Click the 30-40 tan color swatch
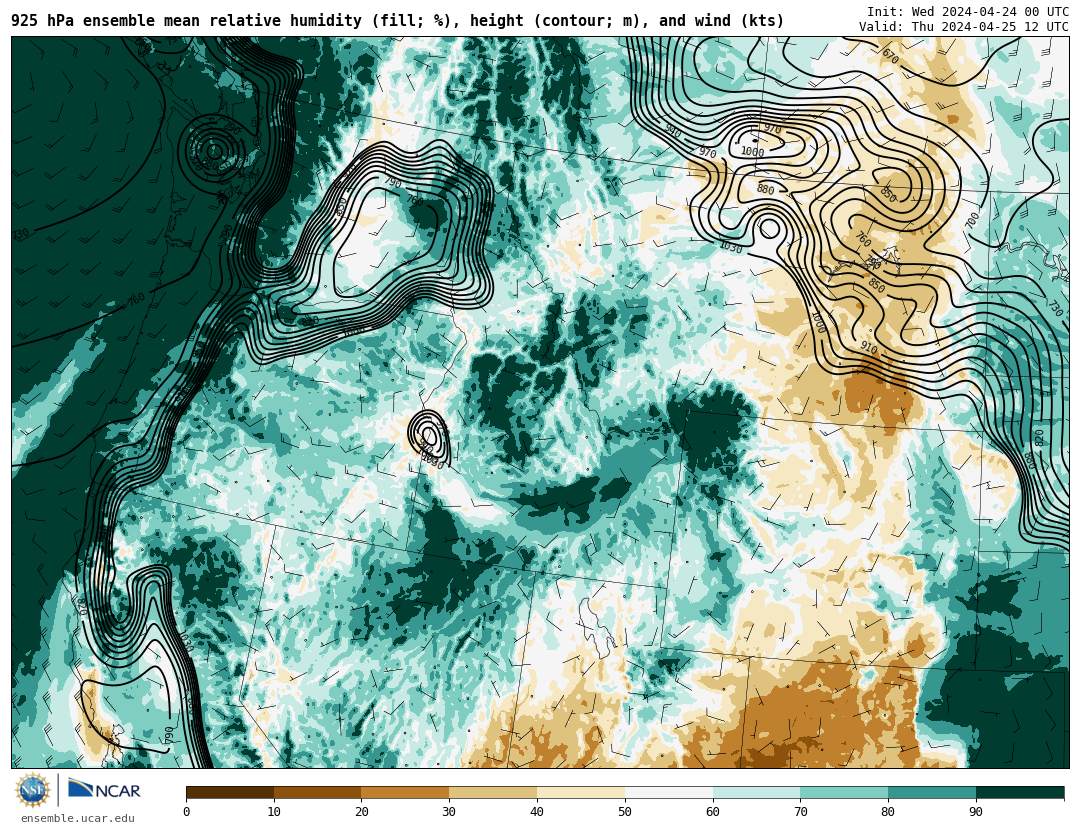This screenshot has height=831, width=1080. pyautogui.click(x=493, y=792)
